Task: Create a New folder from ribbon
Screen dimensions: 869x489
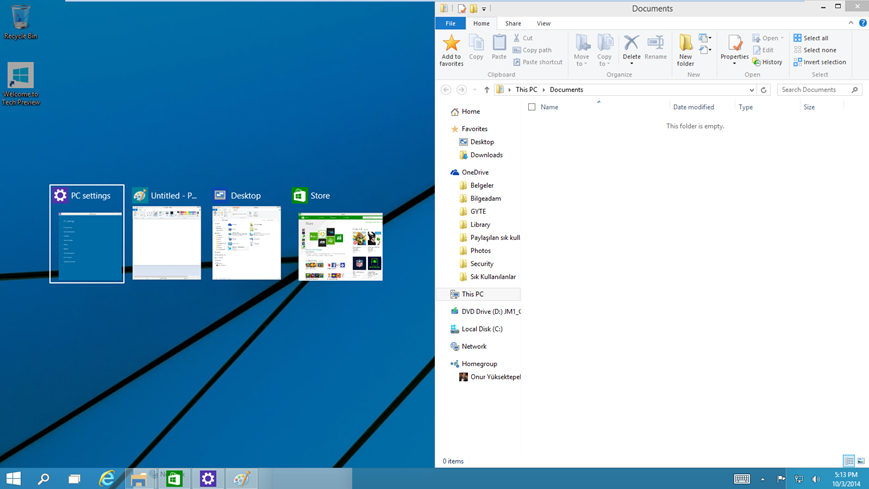Action: pos(686,50)
